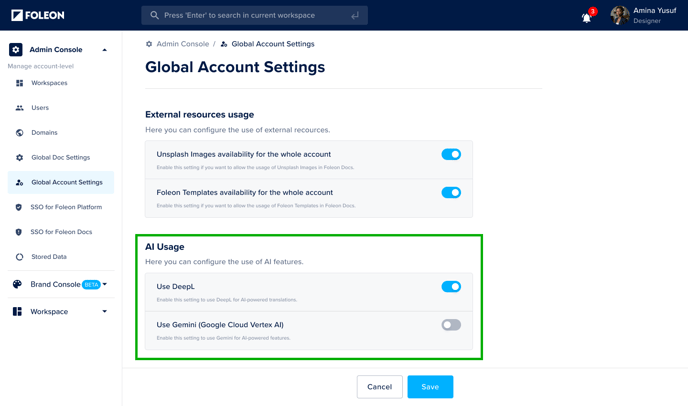
Task: Click the workspace search input field
Action: tap(254, 15)
